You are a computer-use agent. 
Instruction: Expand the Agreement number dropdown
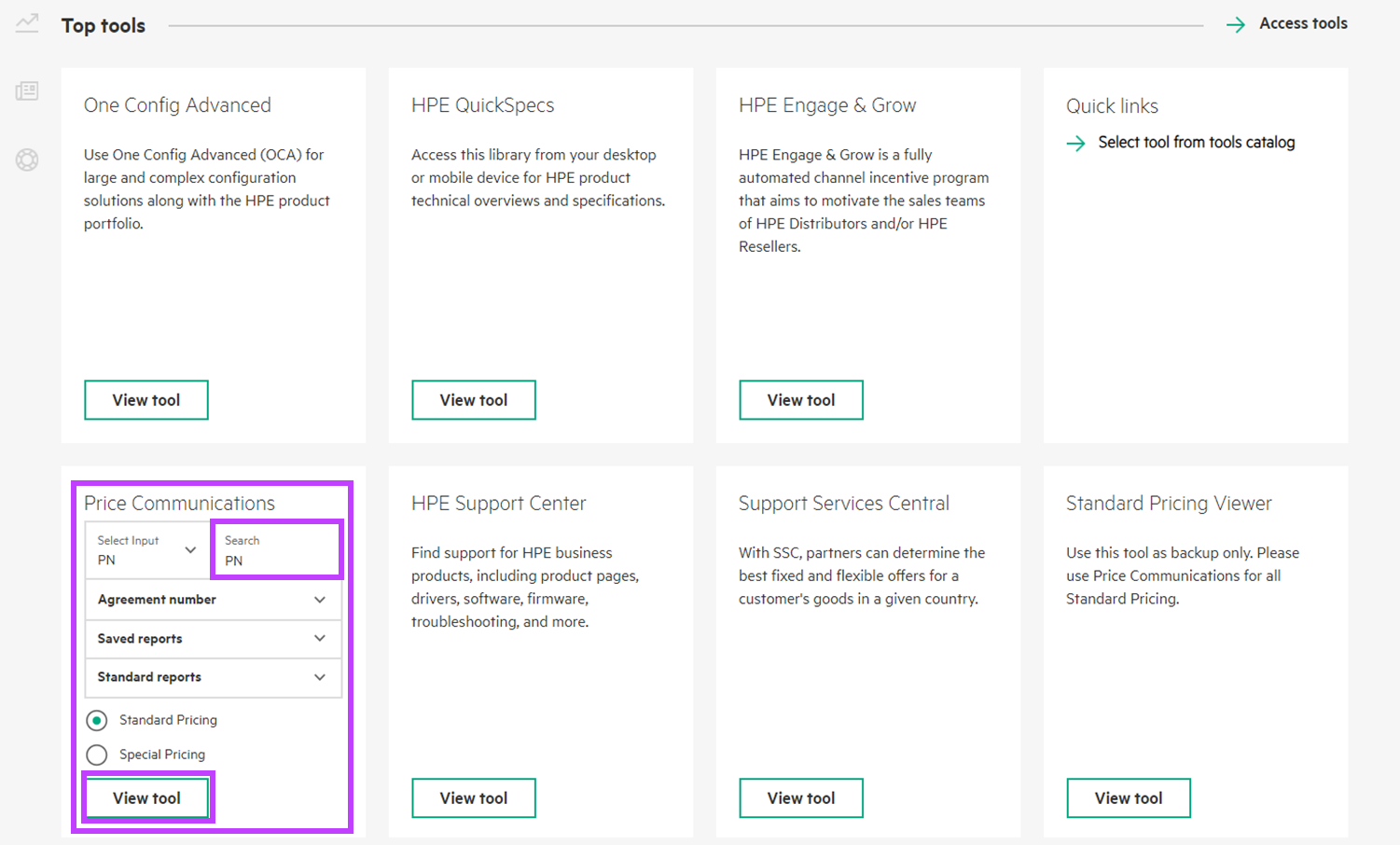(214, 600)
